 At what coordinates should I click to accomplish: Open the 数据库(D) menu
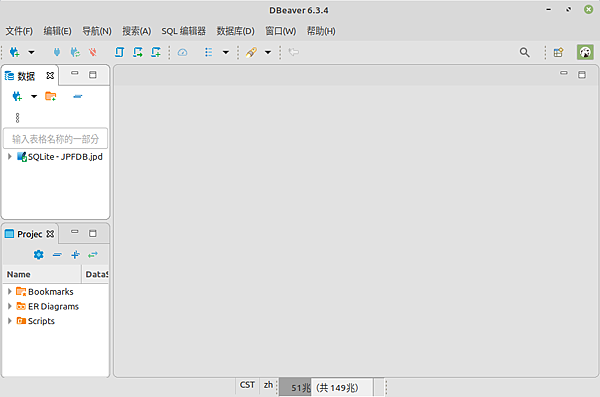[x=236, y=31]
